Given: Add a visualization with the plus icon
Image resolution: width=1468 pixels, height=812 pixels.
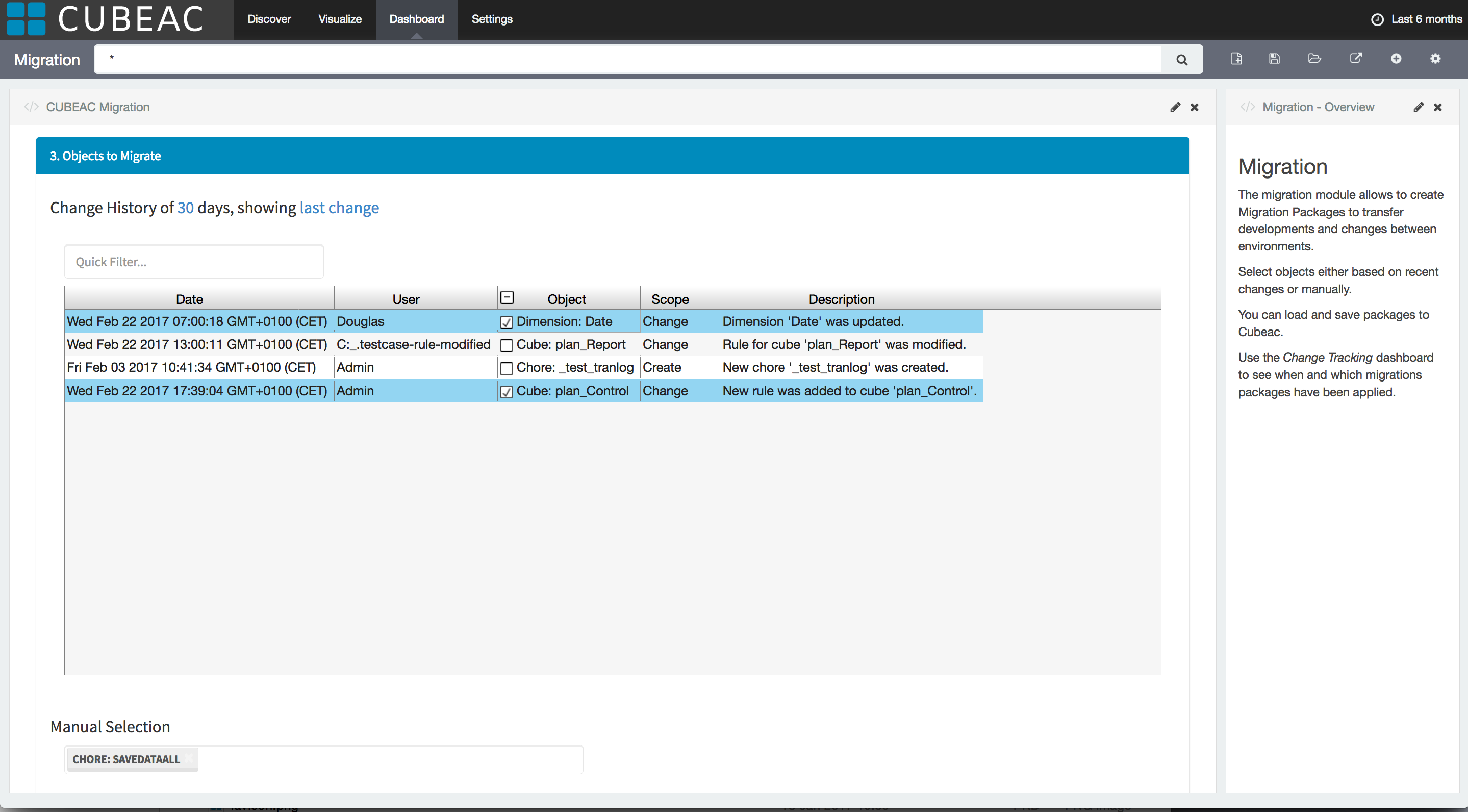Looking at the screenshot, I should [1396, 59].
